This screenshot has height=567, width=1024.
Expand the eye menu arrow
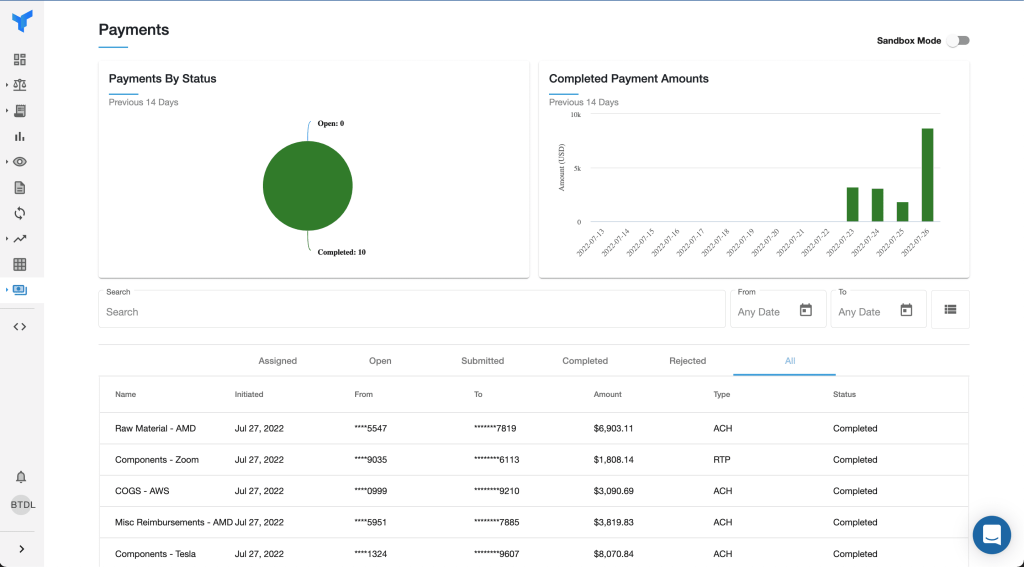7,162
